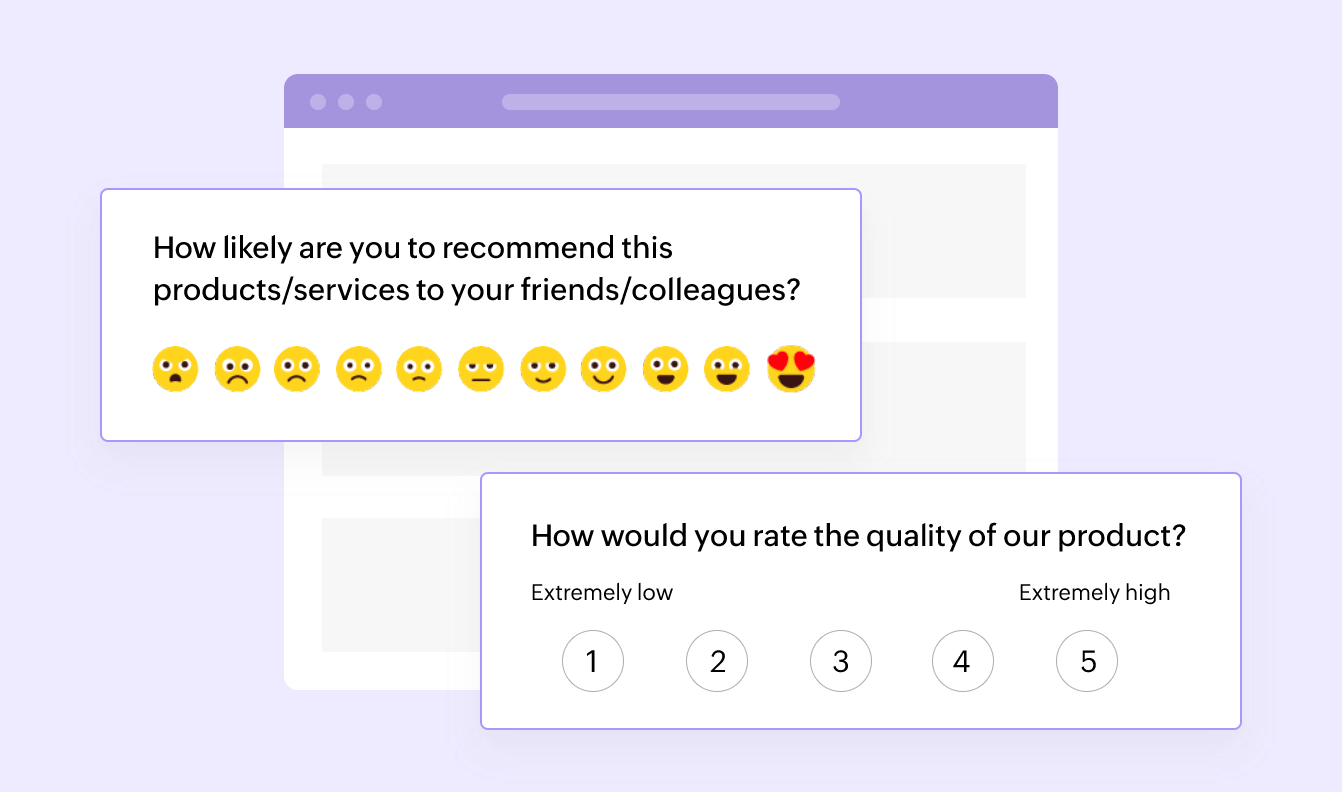1342x798 pixels.
Task: Rate product quality as 1
Action: point(593,661)
